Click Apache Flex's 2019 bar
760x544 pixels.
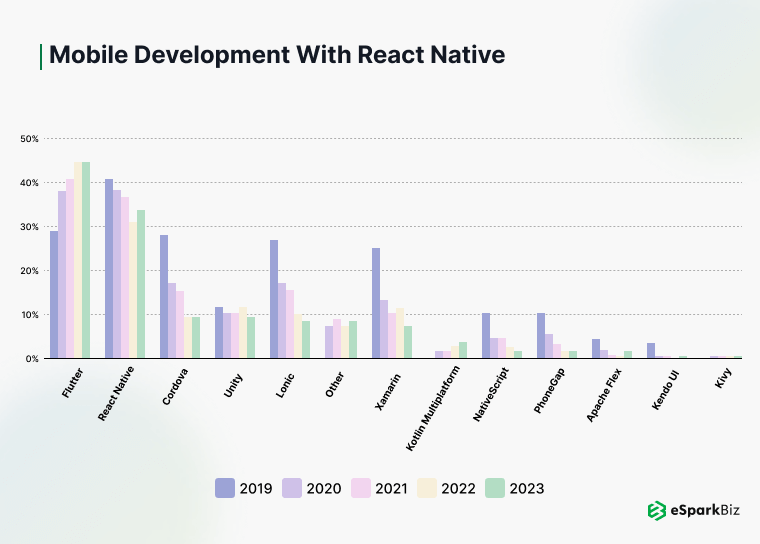coord(596,349)
